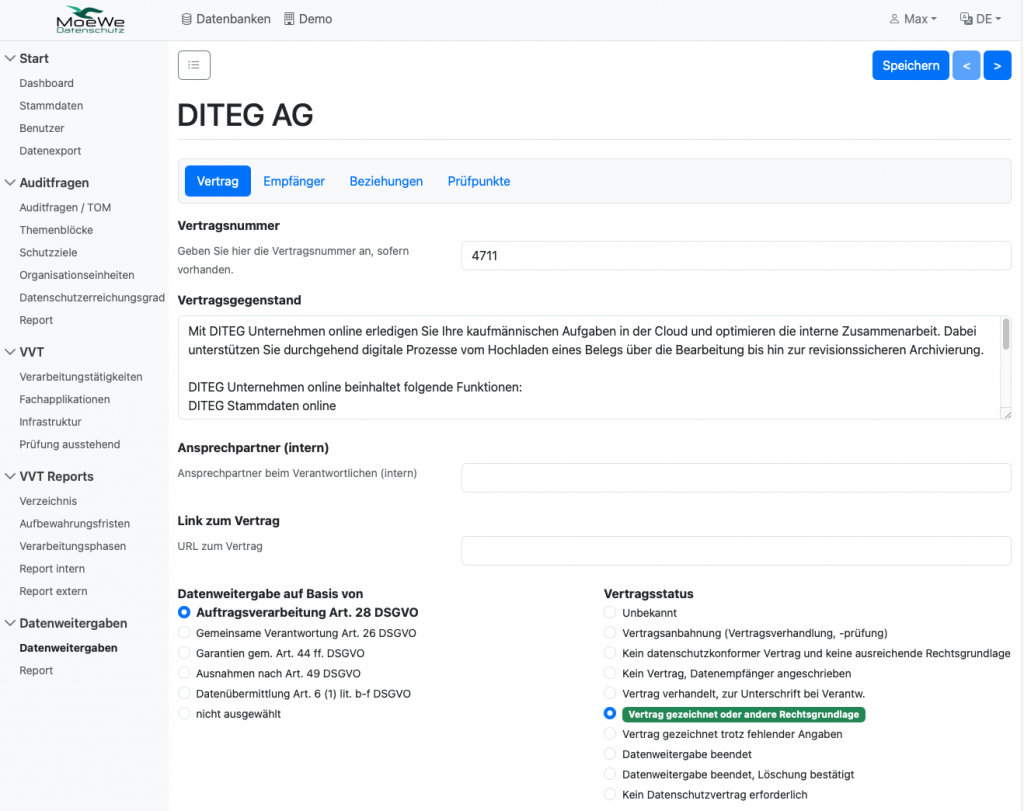Open the list view toggle icon button

pyautogui.click(x=194, y=65)
